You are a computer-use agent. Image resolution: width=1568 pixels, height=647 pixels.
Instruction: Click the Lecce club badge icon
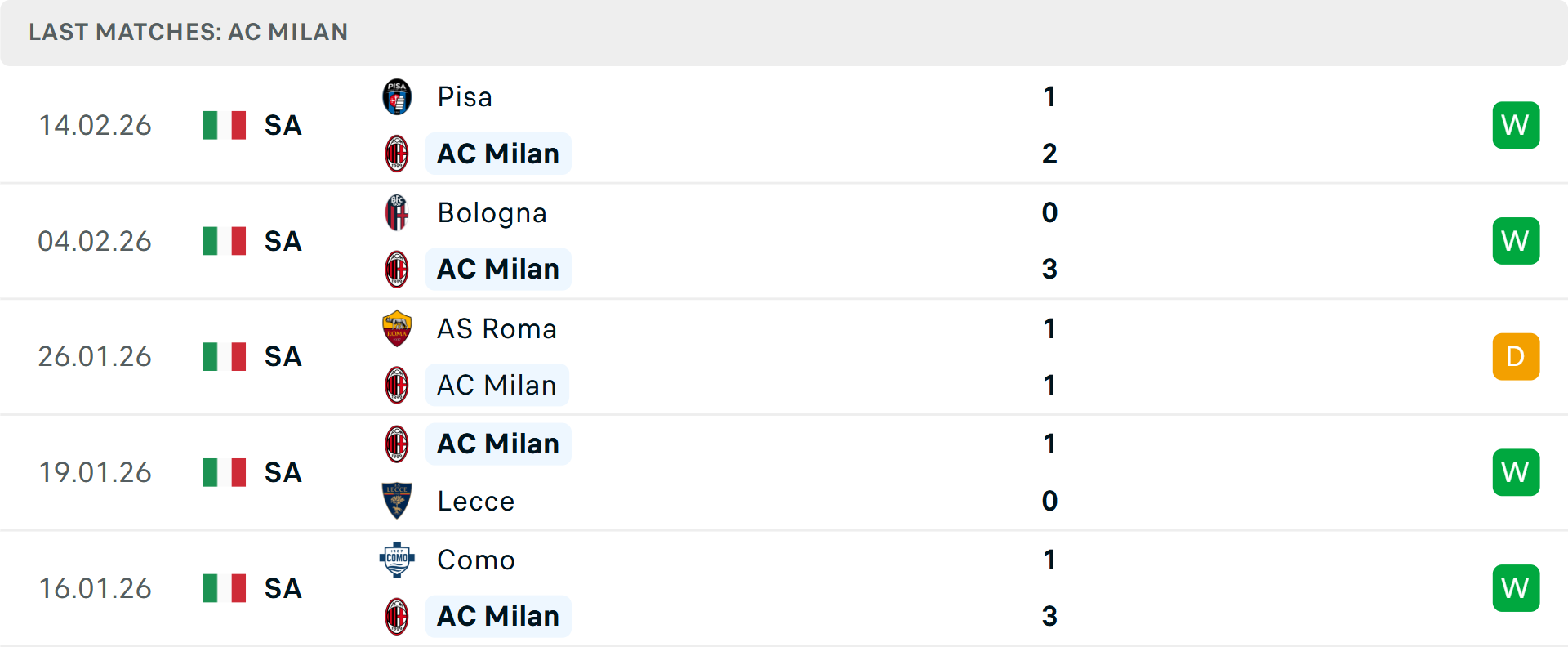397,501
